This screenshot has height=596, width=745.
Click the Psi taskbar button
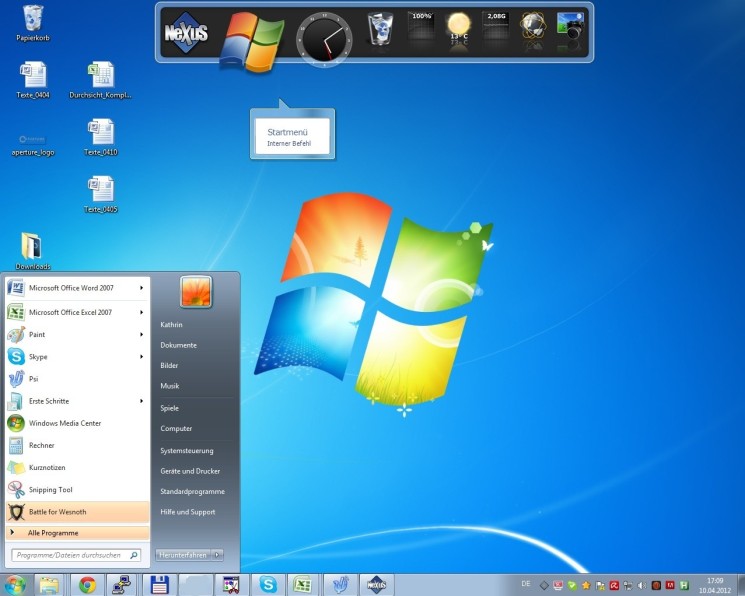[x=339, y=585]
